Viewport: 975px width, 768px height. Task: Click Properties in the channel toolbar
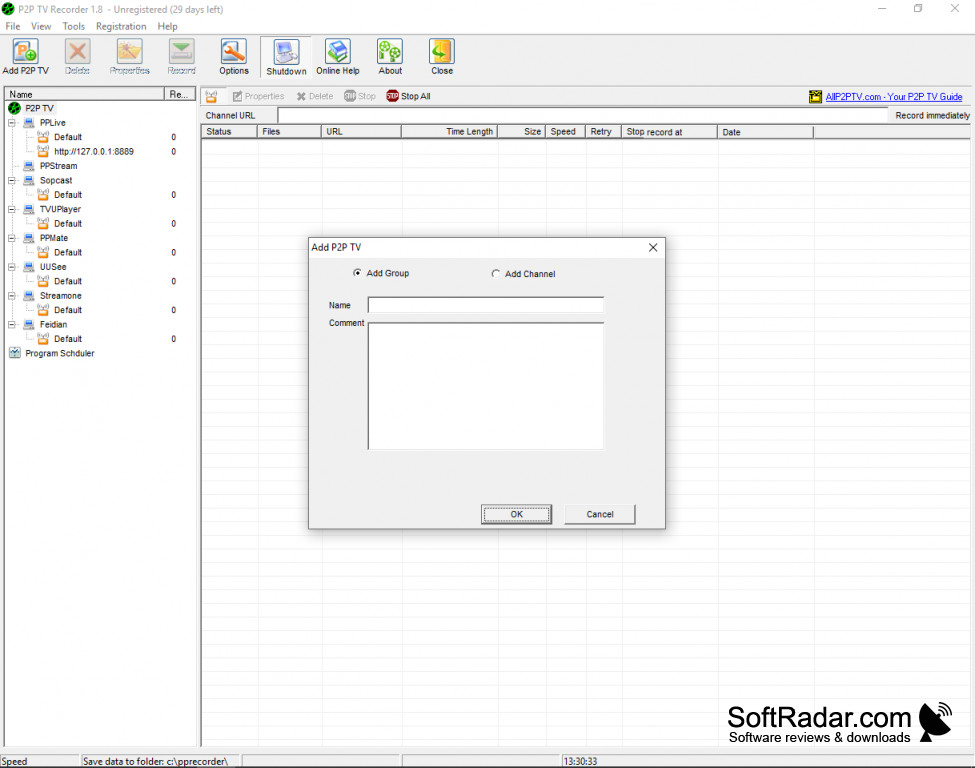tap(258, 96)
